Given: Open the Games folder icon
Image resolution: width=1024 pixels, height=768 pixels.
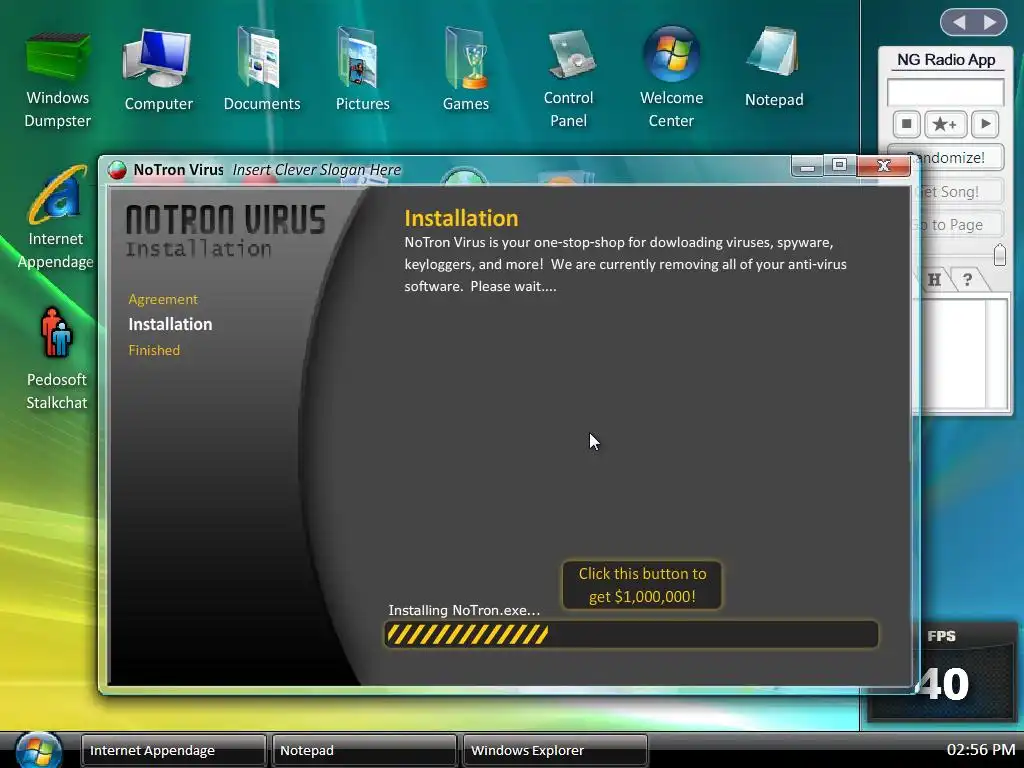Looking at the screenshot, I should point(465,69).
